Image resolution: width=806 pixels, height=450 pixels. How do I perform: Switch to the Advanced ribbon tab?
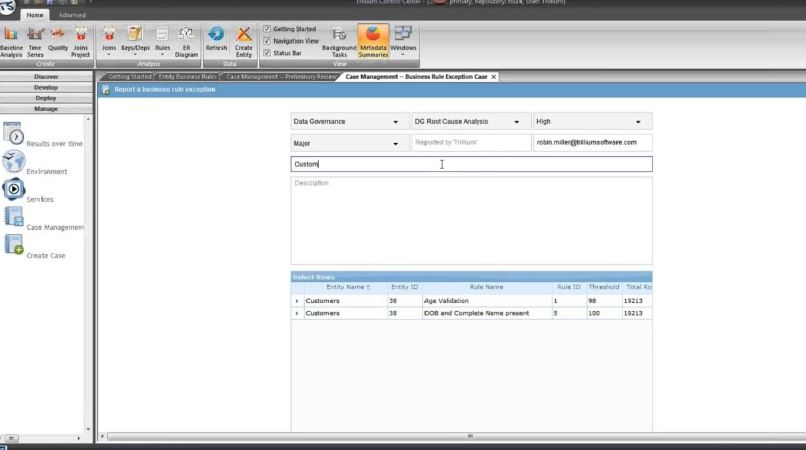[72, 15]
